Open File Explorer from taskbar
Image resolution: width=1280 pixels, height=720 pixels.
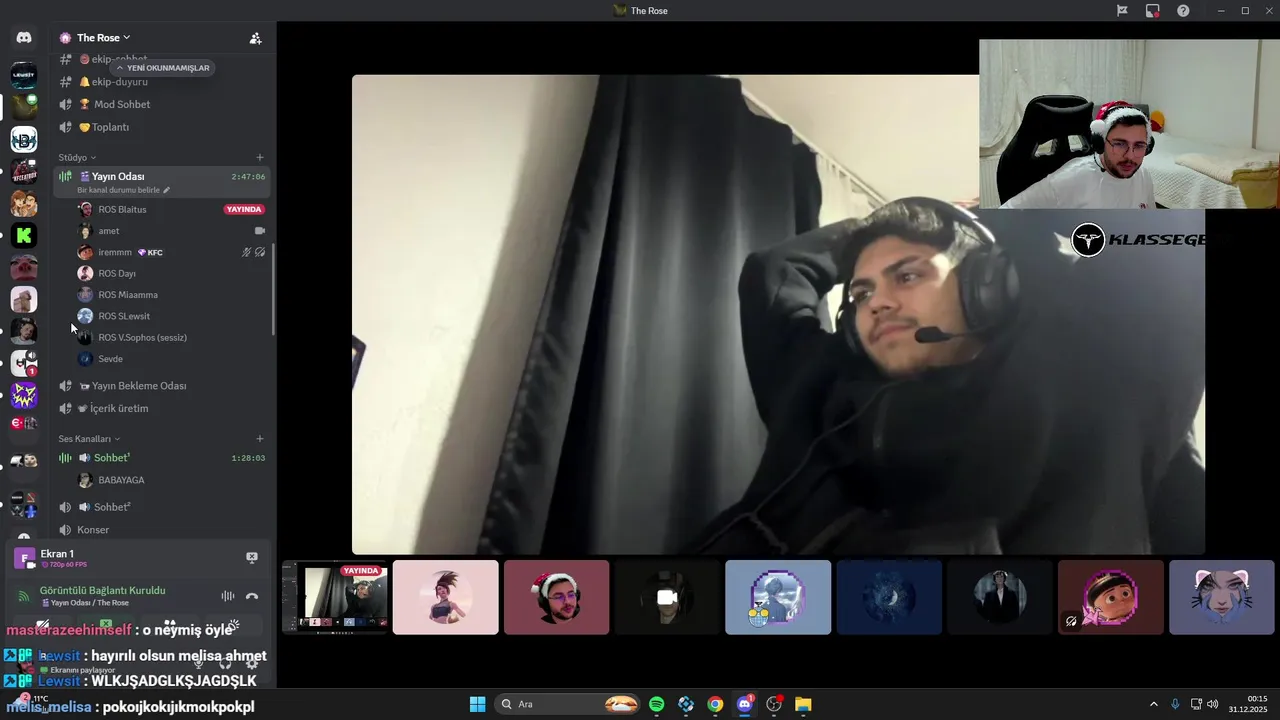pyautogui.click(x=803, y=704)
